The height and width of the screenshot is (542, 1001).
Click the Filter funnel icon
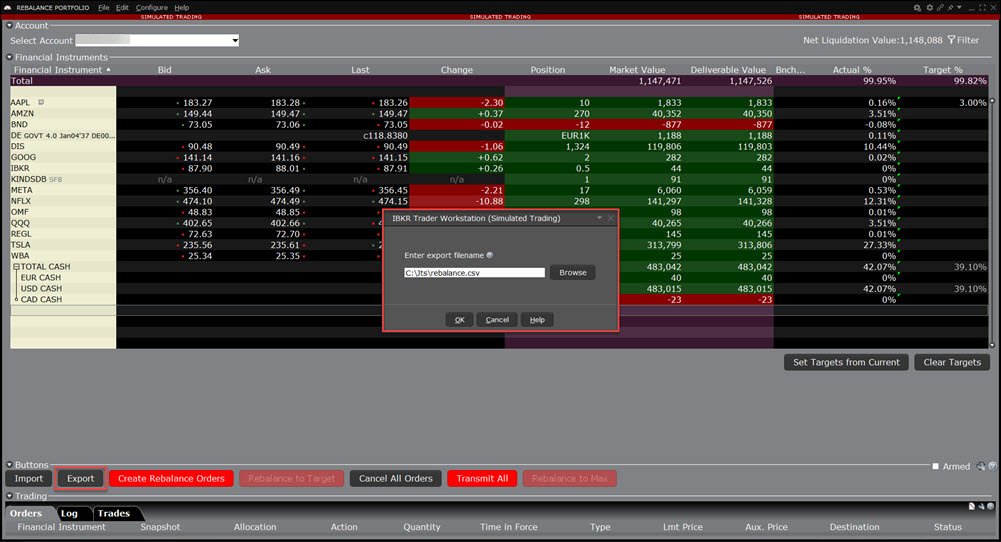point(951,40)
